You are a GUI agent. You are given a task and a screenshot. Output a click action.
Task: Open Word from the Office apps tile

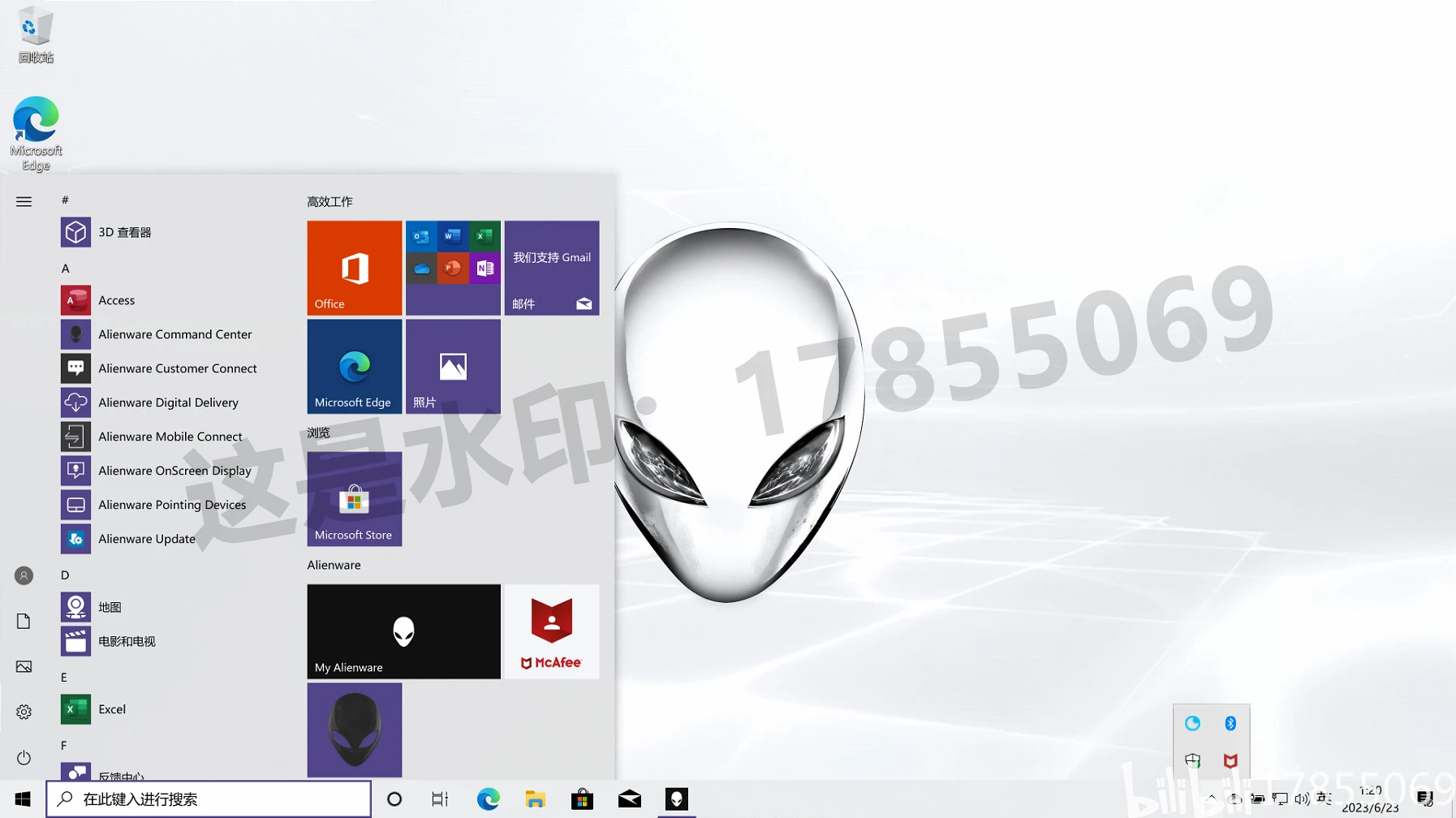click(x=453, y=236)
